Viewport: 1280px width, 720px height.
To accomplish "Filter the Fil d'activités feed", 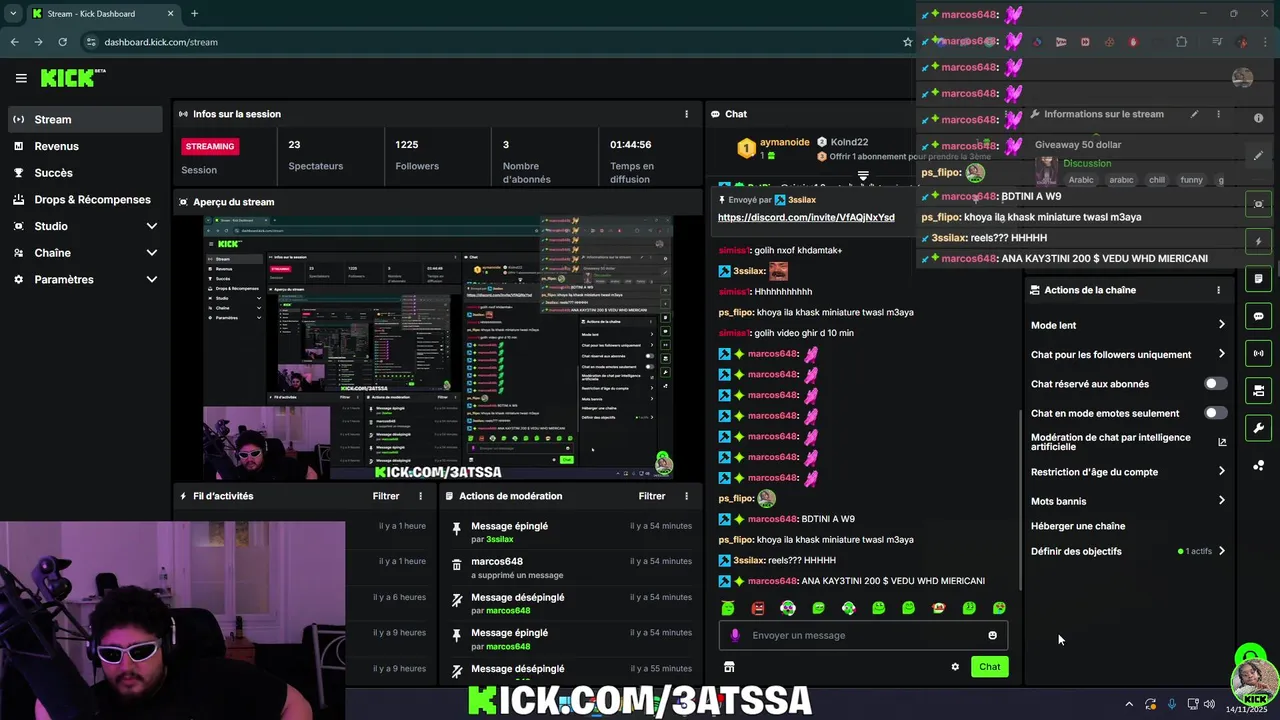I will point(386,496).
